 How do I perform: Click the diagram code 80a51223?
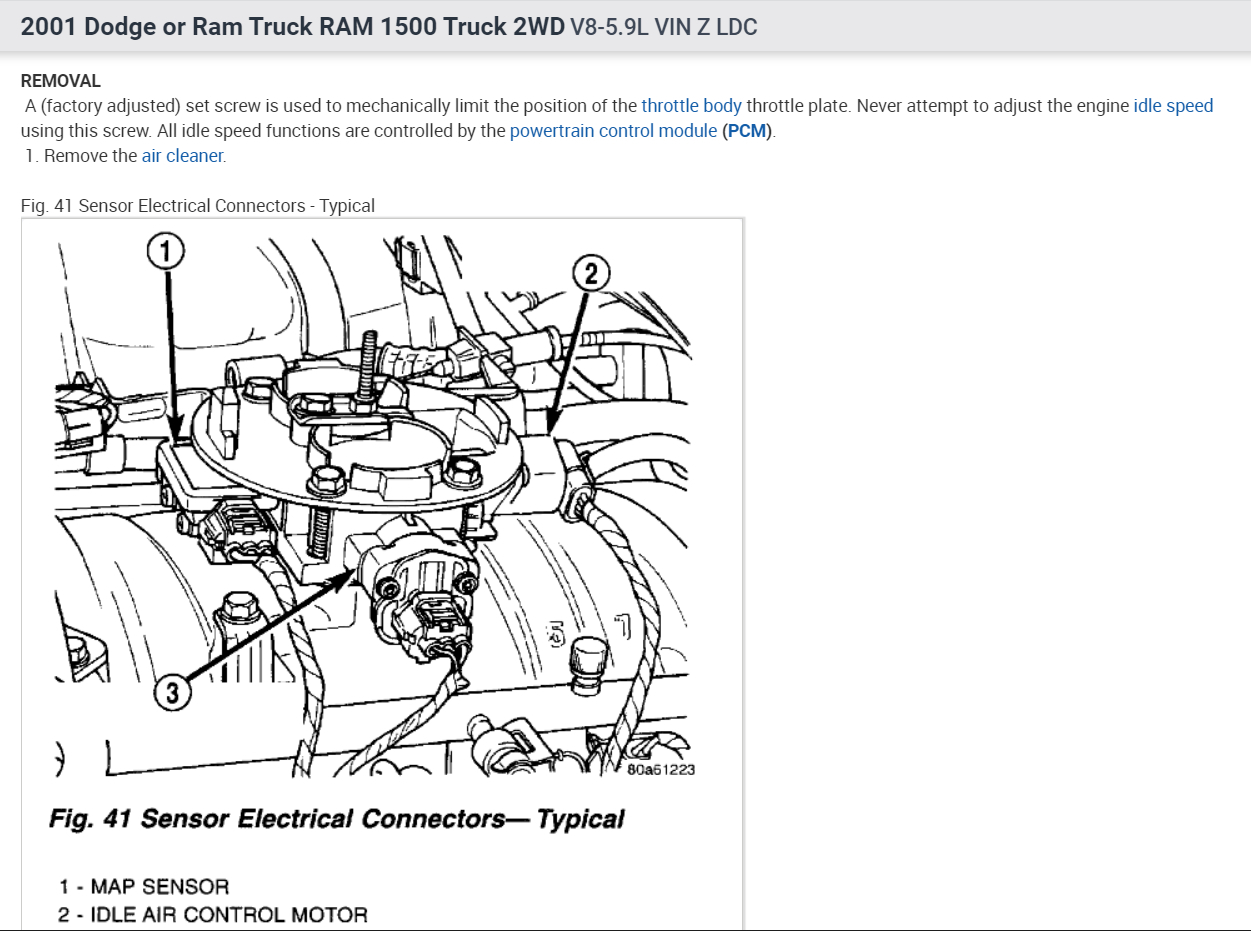coord(661,769)
